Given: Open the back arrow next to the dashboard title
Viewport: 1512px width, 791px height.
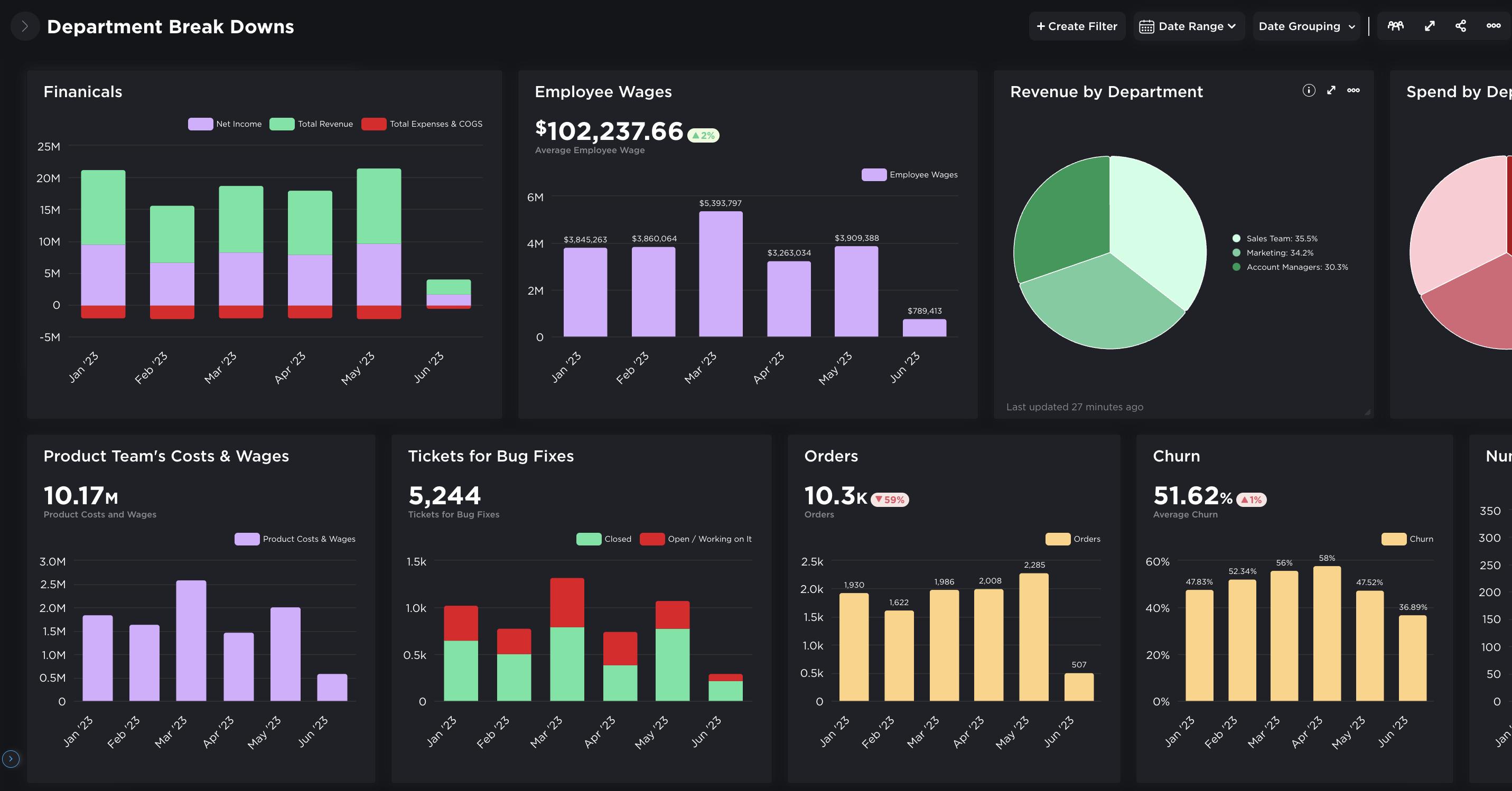Looking at the screenshot, I should (x=25, y=26).
